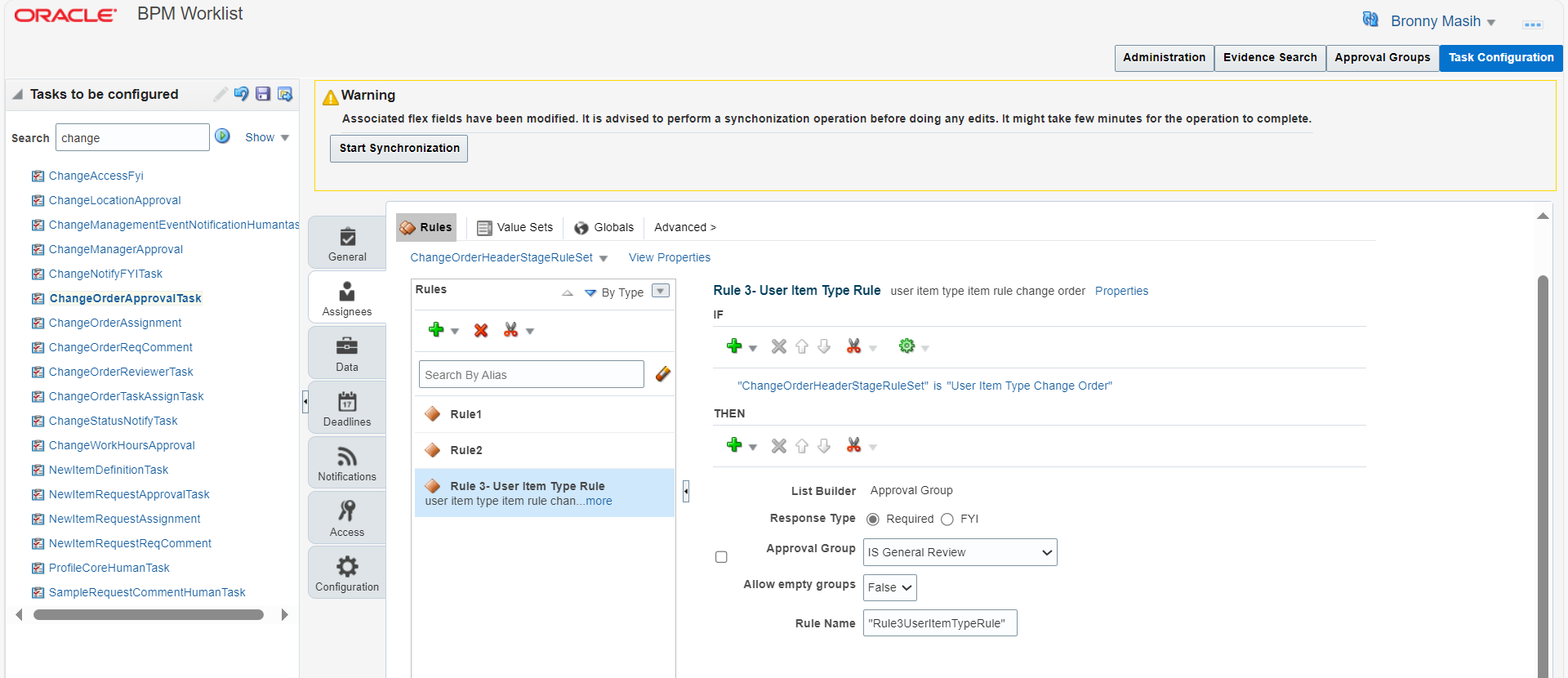The image size is (1568, 678).
Task: Open the Deadlines side tab
Action: [x=347, y=408]
